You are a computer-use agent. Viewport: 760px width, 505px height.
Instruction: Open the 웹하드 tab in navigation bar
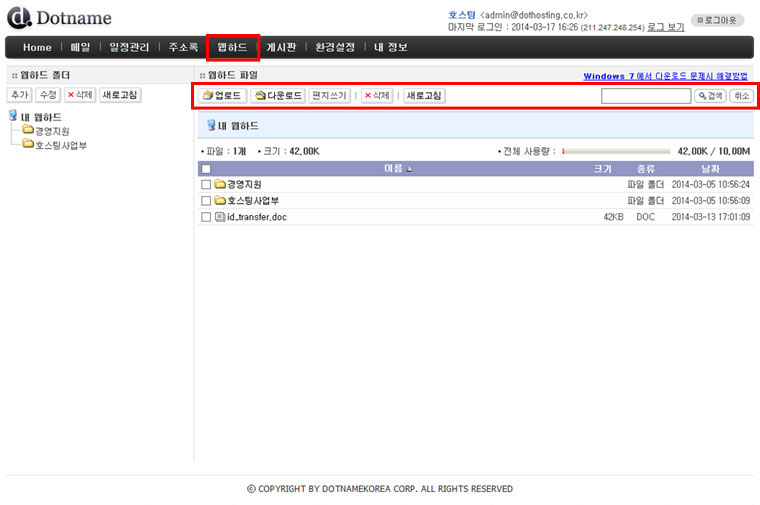pos(232,47)
